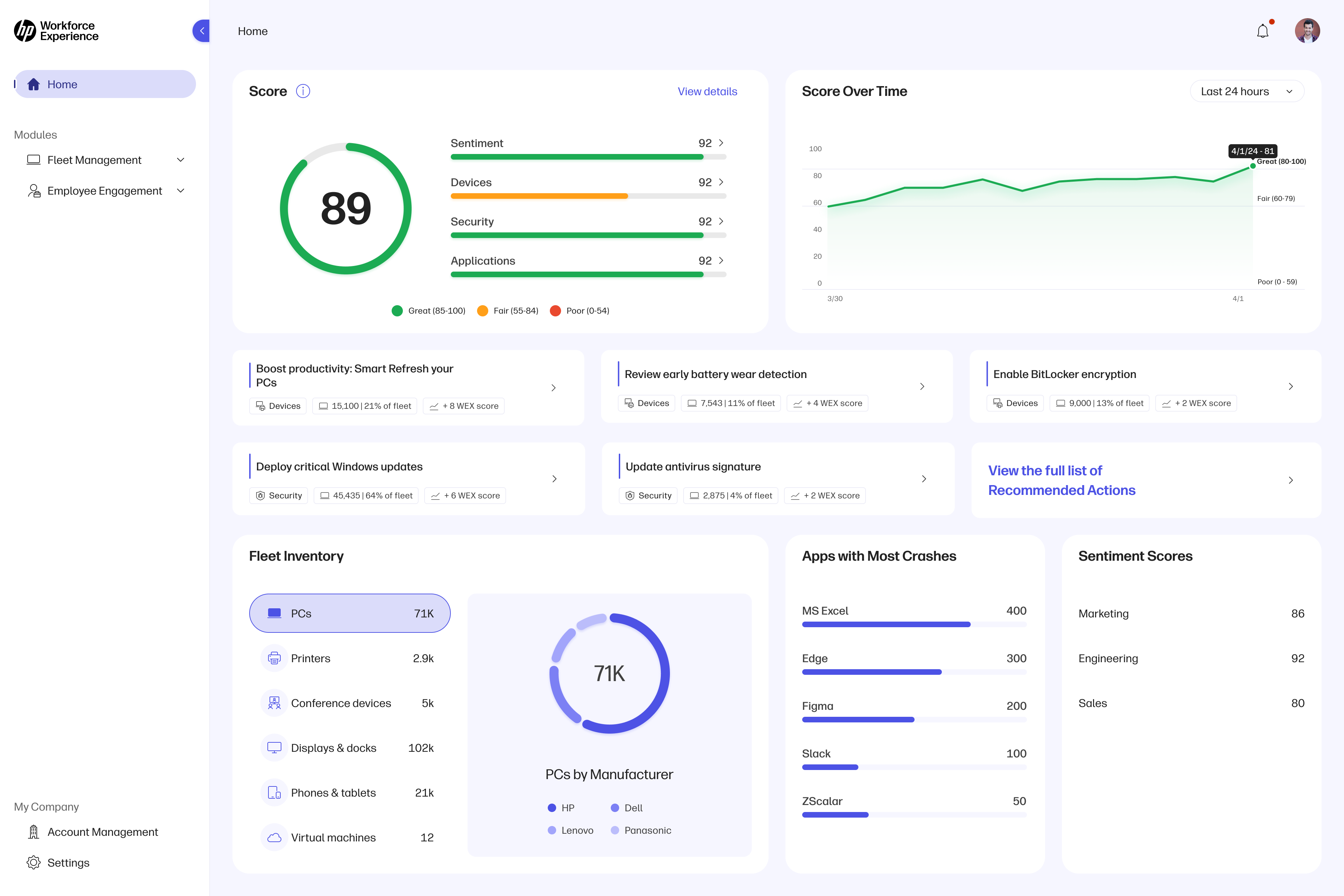The height and width of the screenshot is (896, 1344).
Task: Click the 71K PCs by Manufacturer donut
Action: point(610,673)
